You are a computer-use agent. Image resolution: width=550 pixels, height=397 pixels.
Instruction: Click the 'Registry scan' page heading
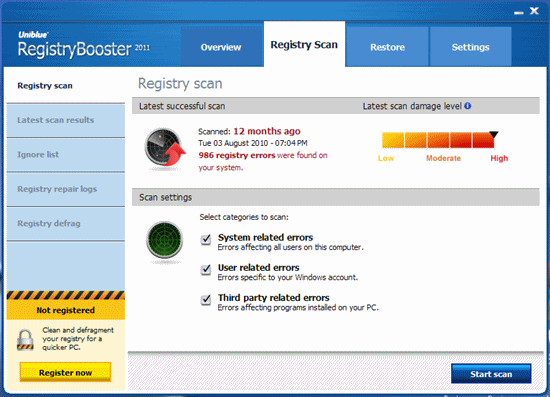pyautogui.click(x=180, y=84)
